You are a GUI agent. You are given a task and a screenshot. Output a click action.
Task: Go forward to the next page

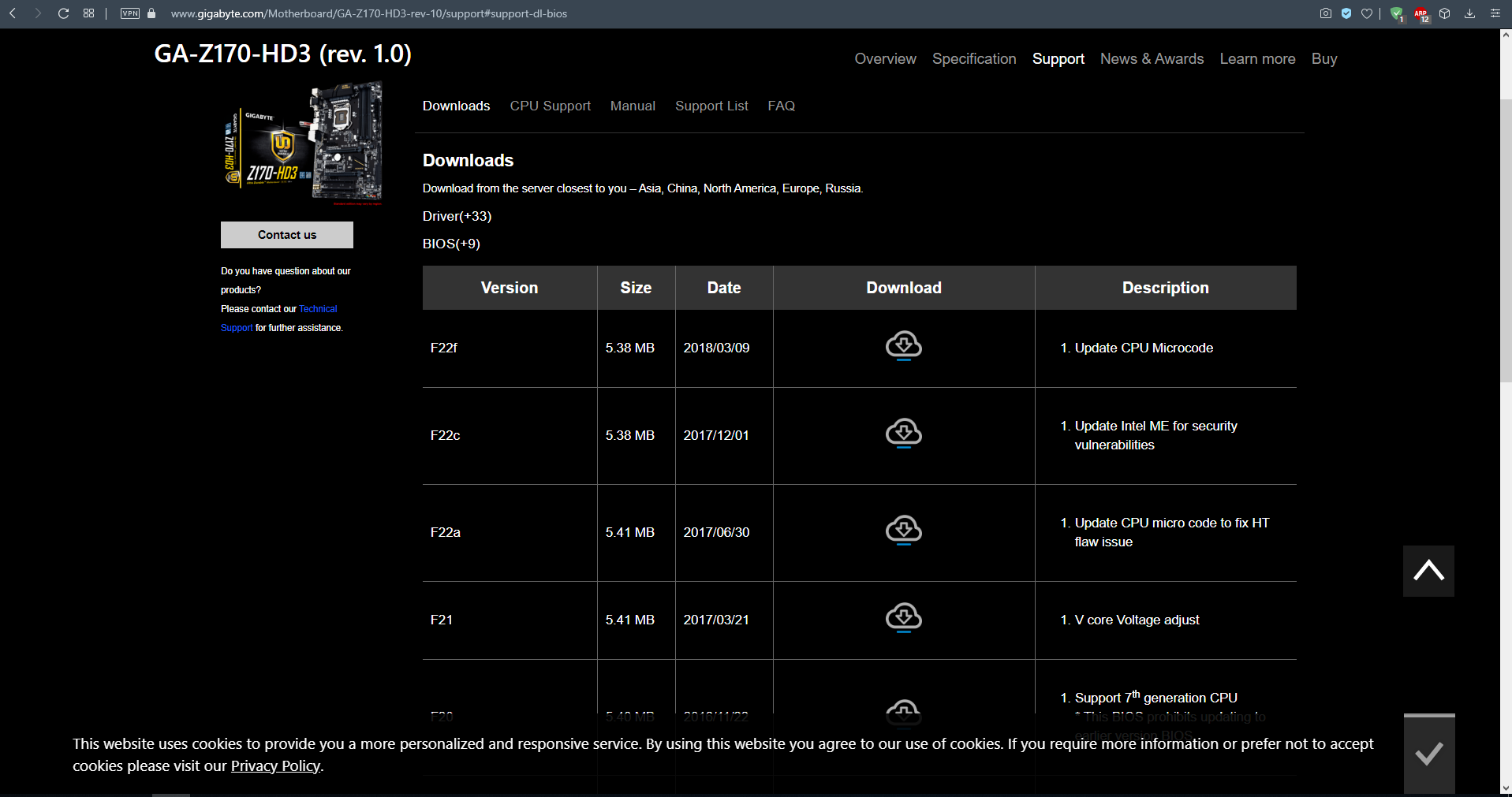(38, 13)
